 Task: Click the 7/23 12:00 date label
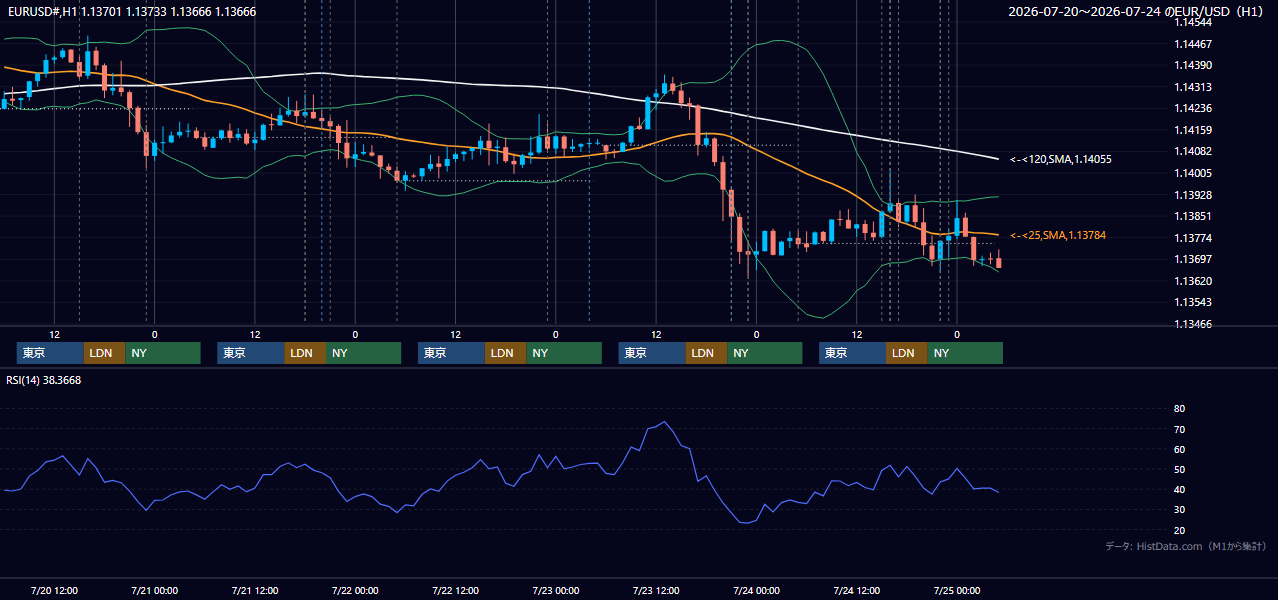tap(656, 590)
